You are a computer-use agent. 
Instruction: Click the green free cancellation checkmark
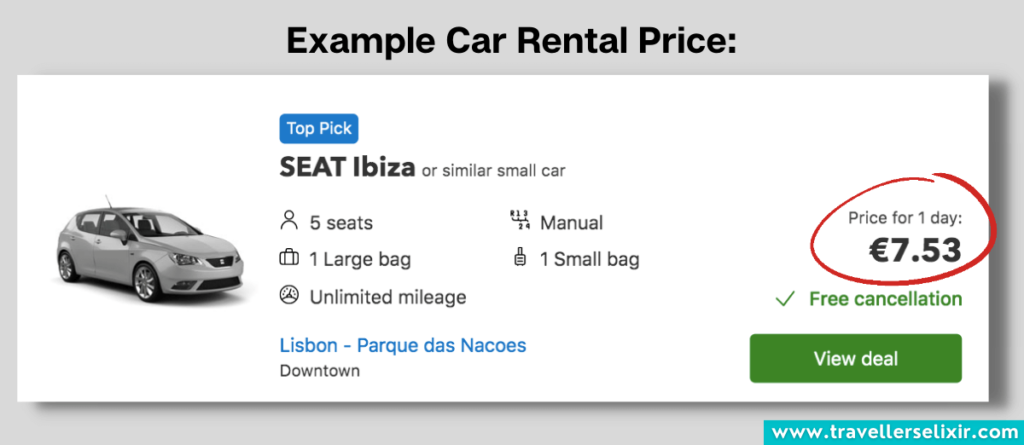click(786, 298)
